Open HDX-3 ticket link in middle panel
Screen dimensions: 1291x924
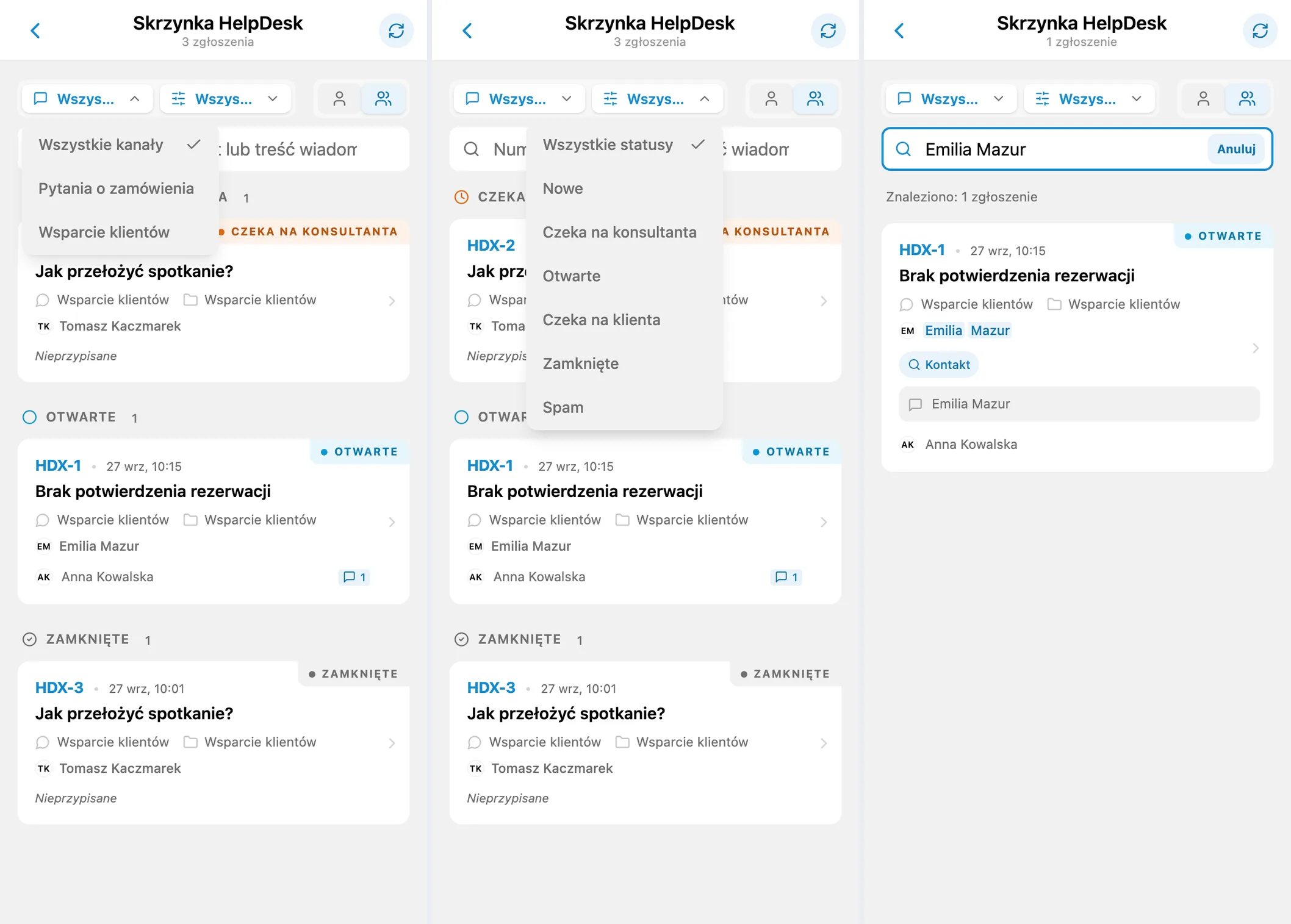[x=491, y=688]
